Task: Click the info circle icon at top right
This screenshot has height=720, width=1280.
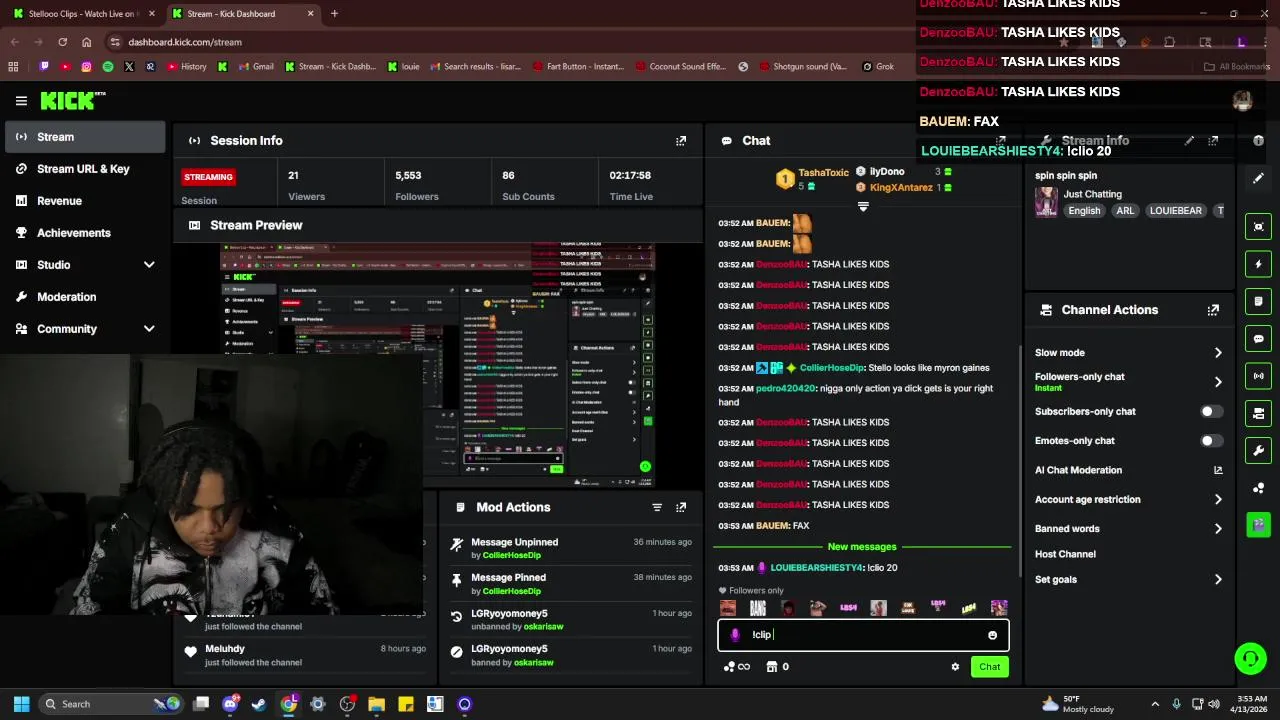Action: pos(1259,141)
